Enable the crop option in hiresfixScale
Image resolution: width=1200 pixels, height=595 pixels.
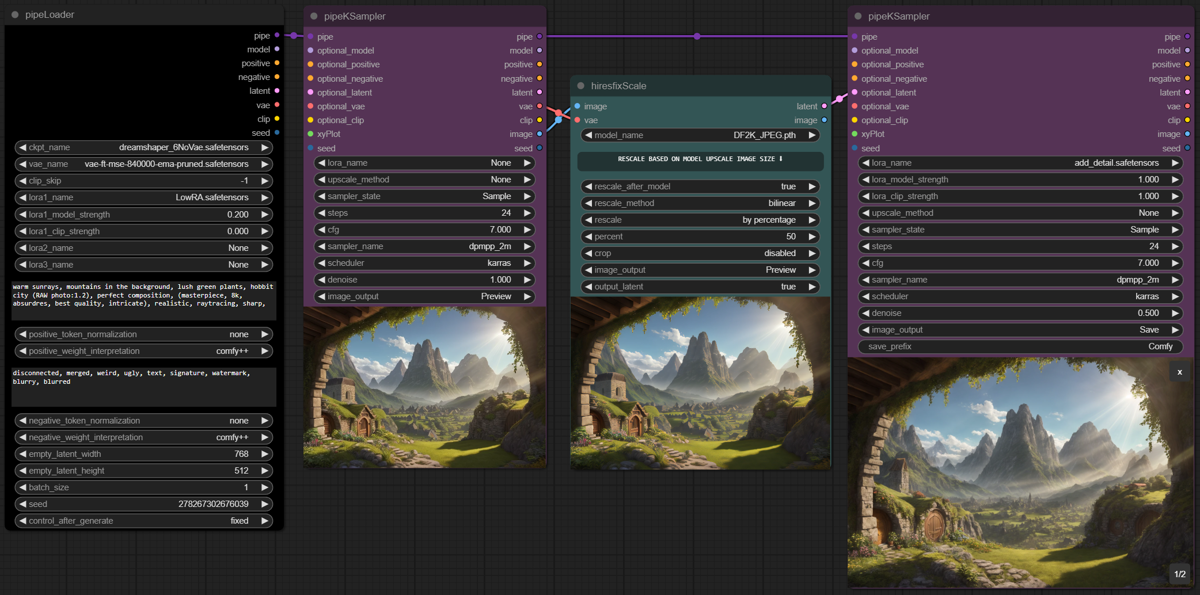click(x=700, y=253)
